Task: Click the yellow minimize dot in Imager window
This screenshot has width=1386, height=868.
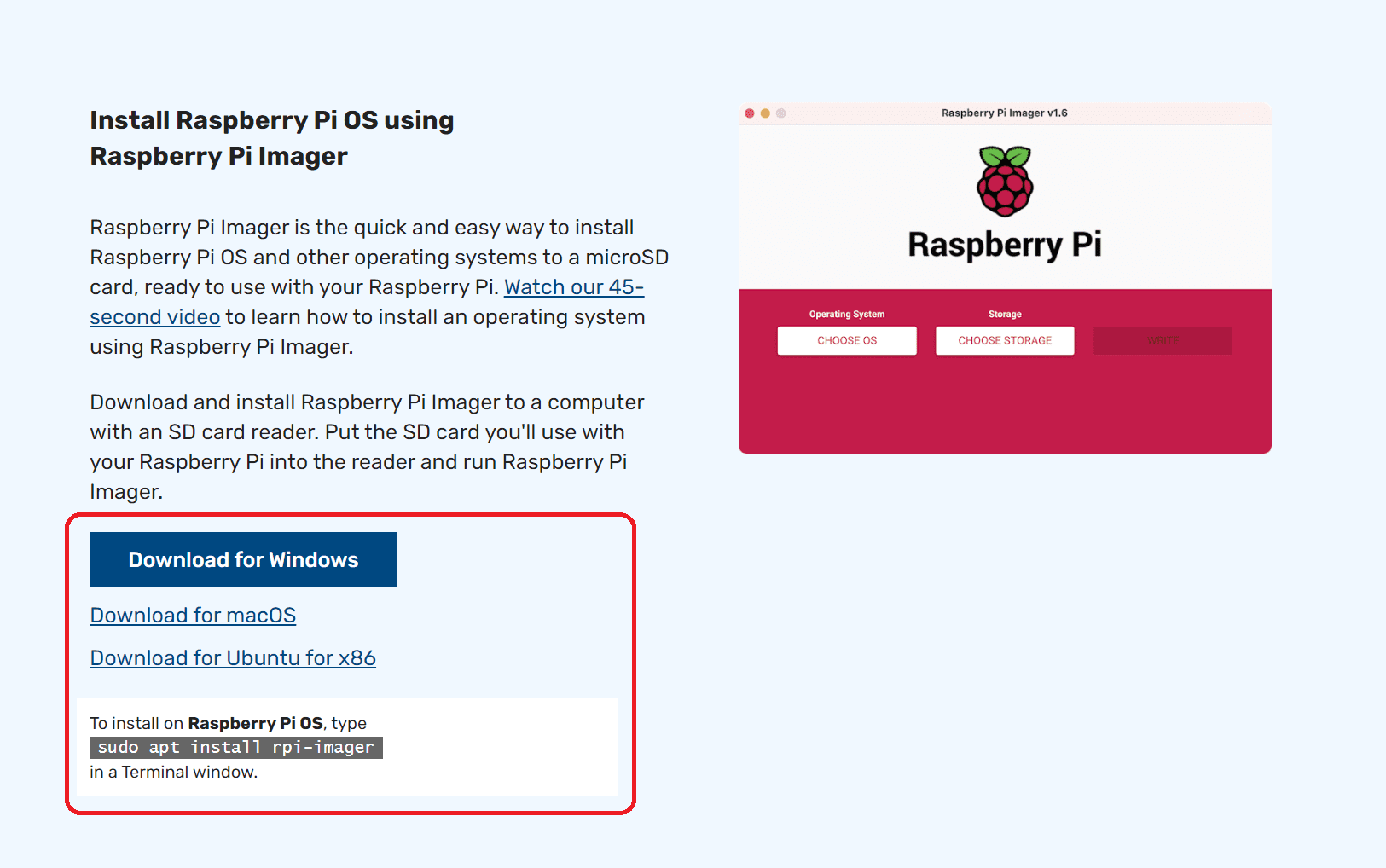Action: click(x=765, y=113)
